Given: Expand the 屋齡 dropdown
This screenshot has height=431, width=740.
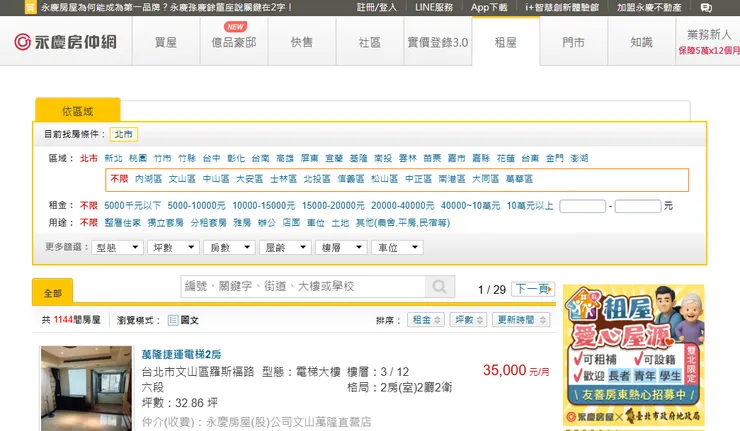Looking at the screenshot, I should point(285,247).
